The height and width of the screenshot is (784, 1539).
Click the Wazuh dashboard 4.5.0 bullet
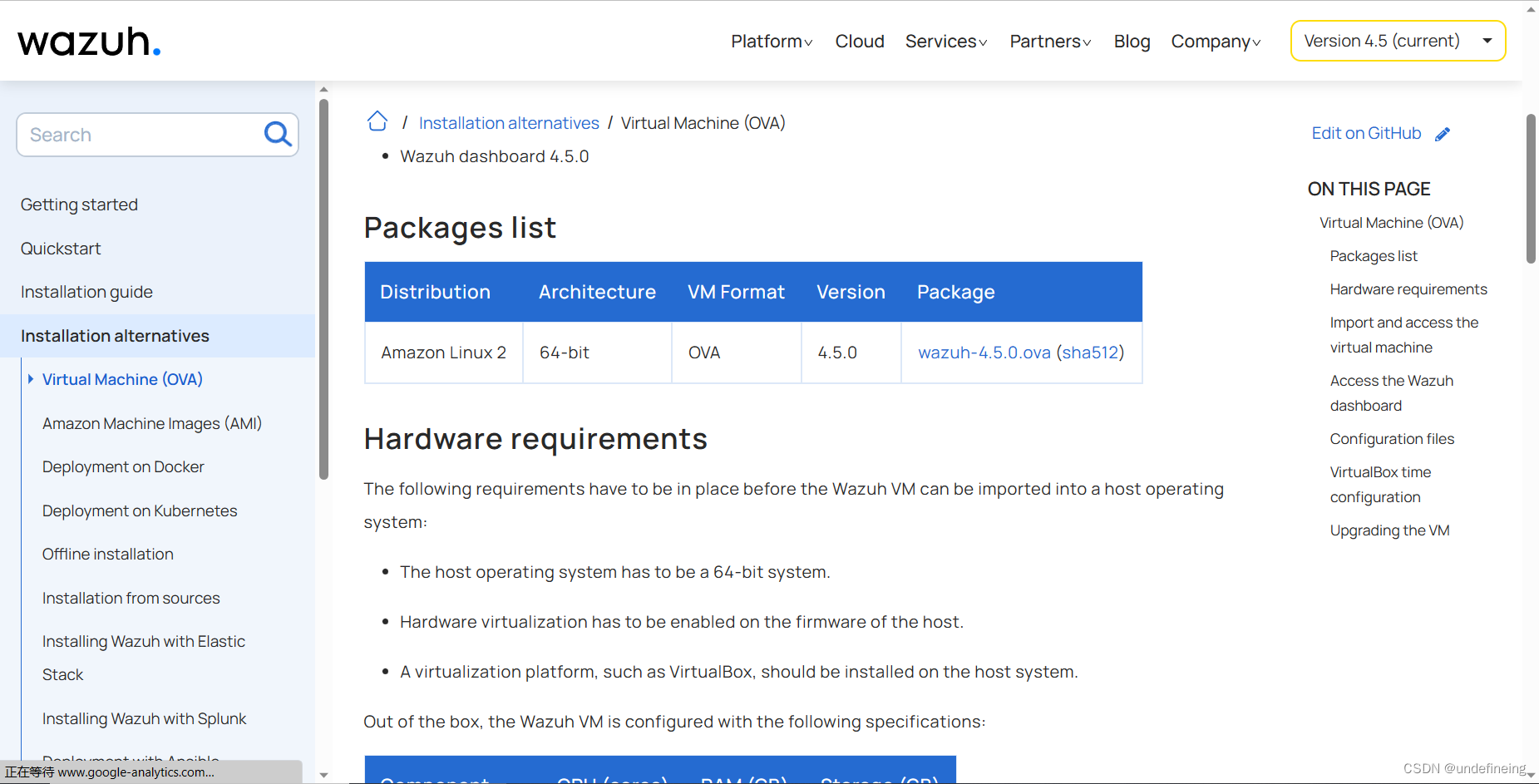494,156
